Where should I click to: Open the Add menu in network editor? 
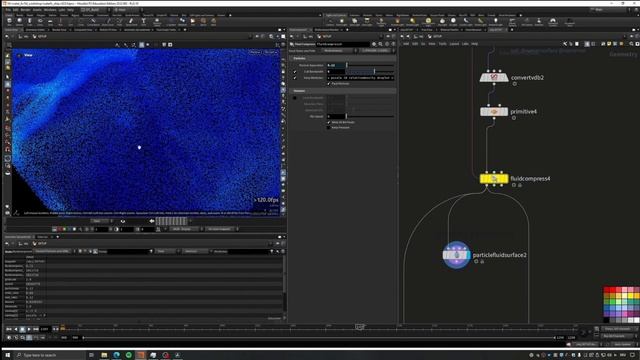click(407, 44)
